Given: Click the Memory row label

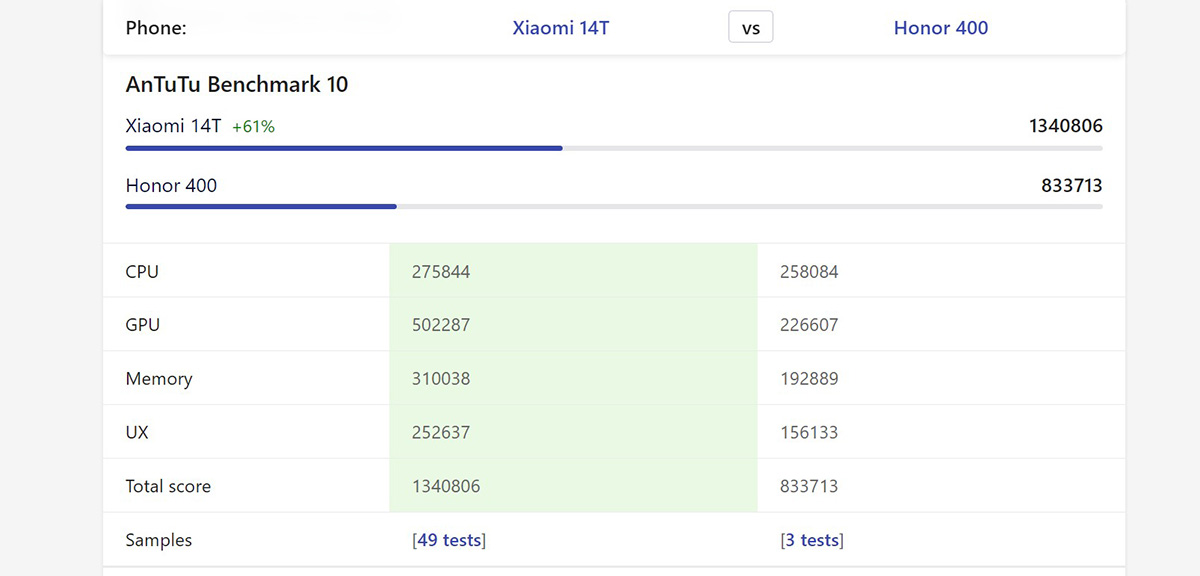Looking at the screenshot, I should [159, 379].
